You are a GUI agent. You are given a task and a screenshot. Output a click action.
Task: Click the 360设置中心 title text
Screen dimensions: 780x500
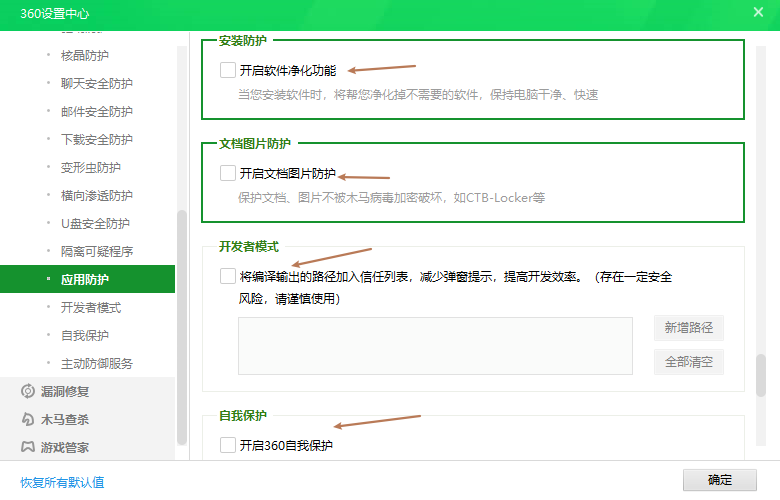55,13
